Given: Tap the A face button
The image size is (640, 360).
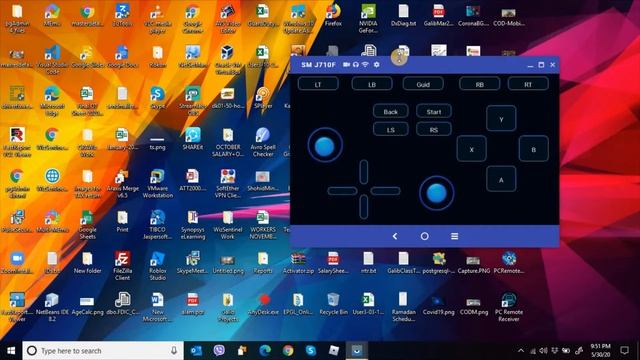Looking at the screenshot, I should pos(501,179).
